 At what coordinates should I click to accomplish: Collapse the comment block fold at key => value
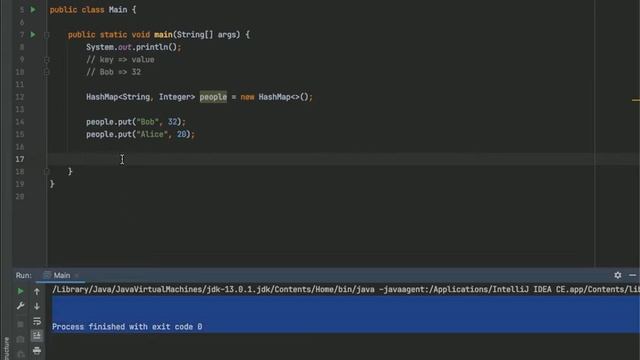[47, 60]
